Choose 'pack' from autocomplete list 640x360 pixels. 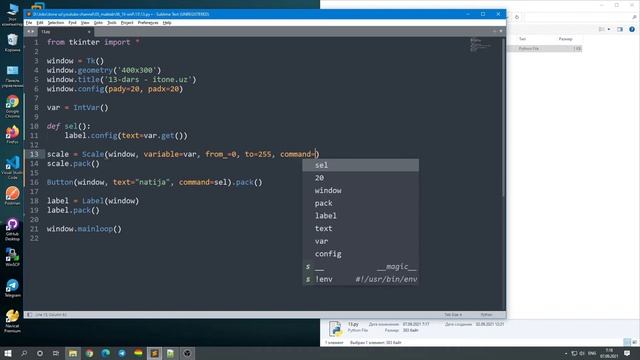coord(360,203)
